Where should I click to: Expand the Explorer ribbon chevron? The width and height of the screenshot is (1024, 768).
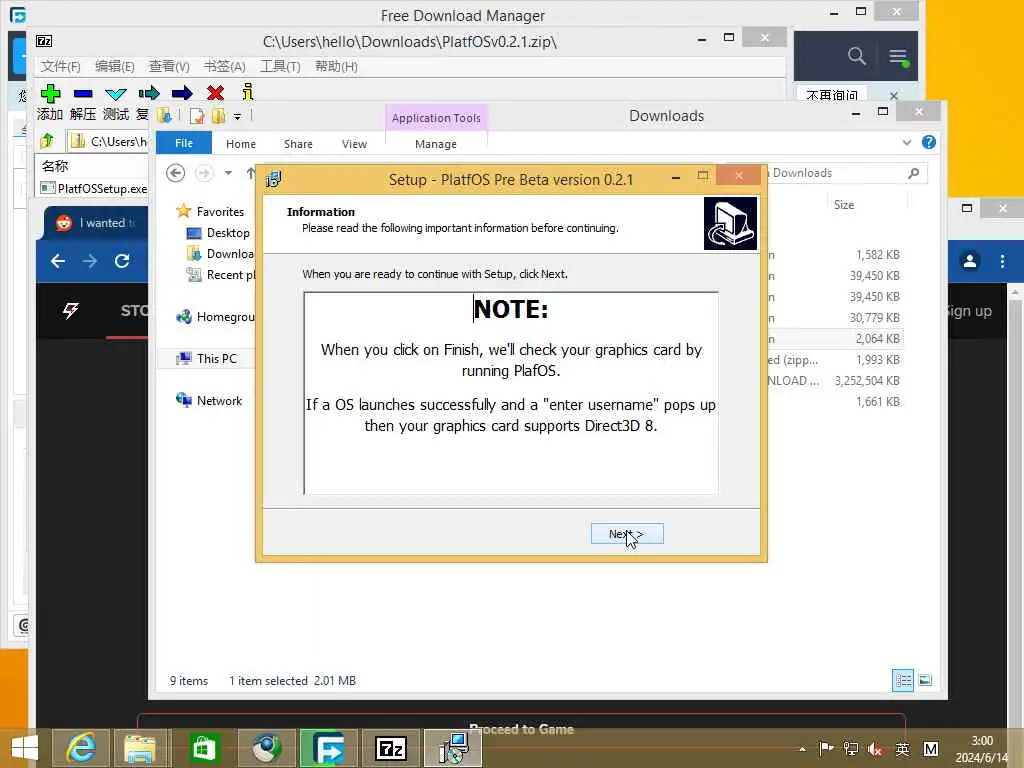(906, 142)
